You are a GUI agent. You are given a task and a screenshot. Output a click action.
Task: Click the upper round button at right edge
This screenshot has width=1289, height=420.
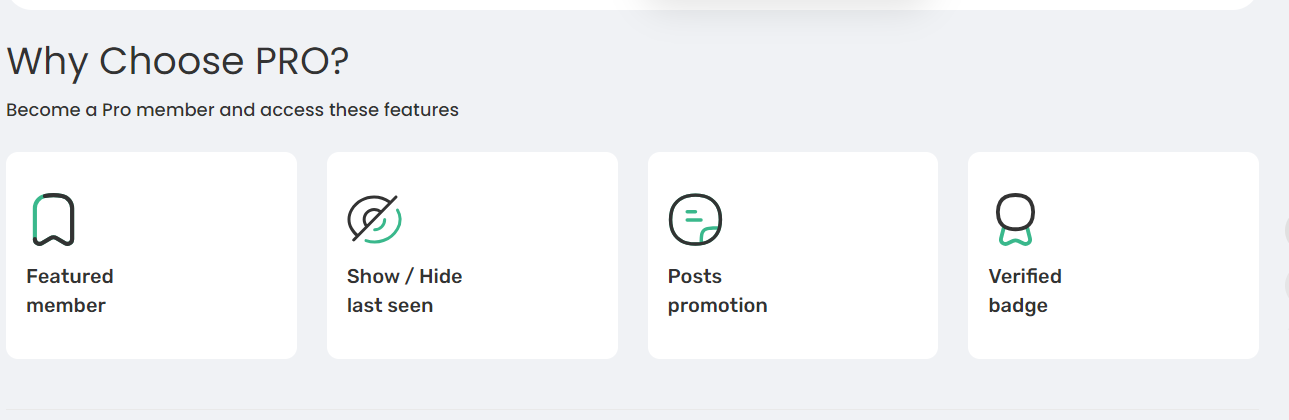point(1286,230)
